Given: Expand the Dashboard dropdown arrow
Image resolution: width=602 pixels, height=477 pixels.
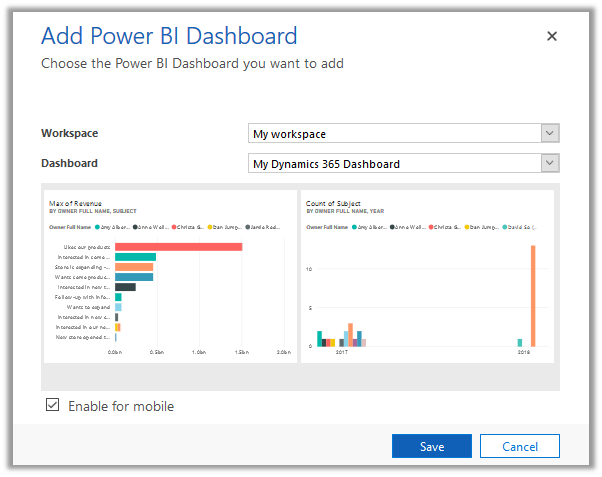Looking at the screenshot, I should click(x=549, y=163).
